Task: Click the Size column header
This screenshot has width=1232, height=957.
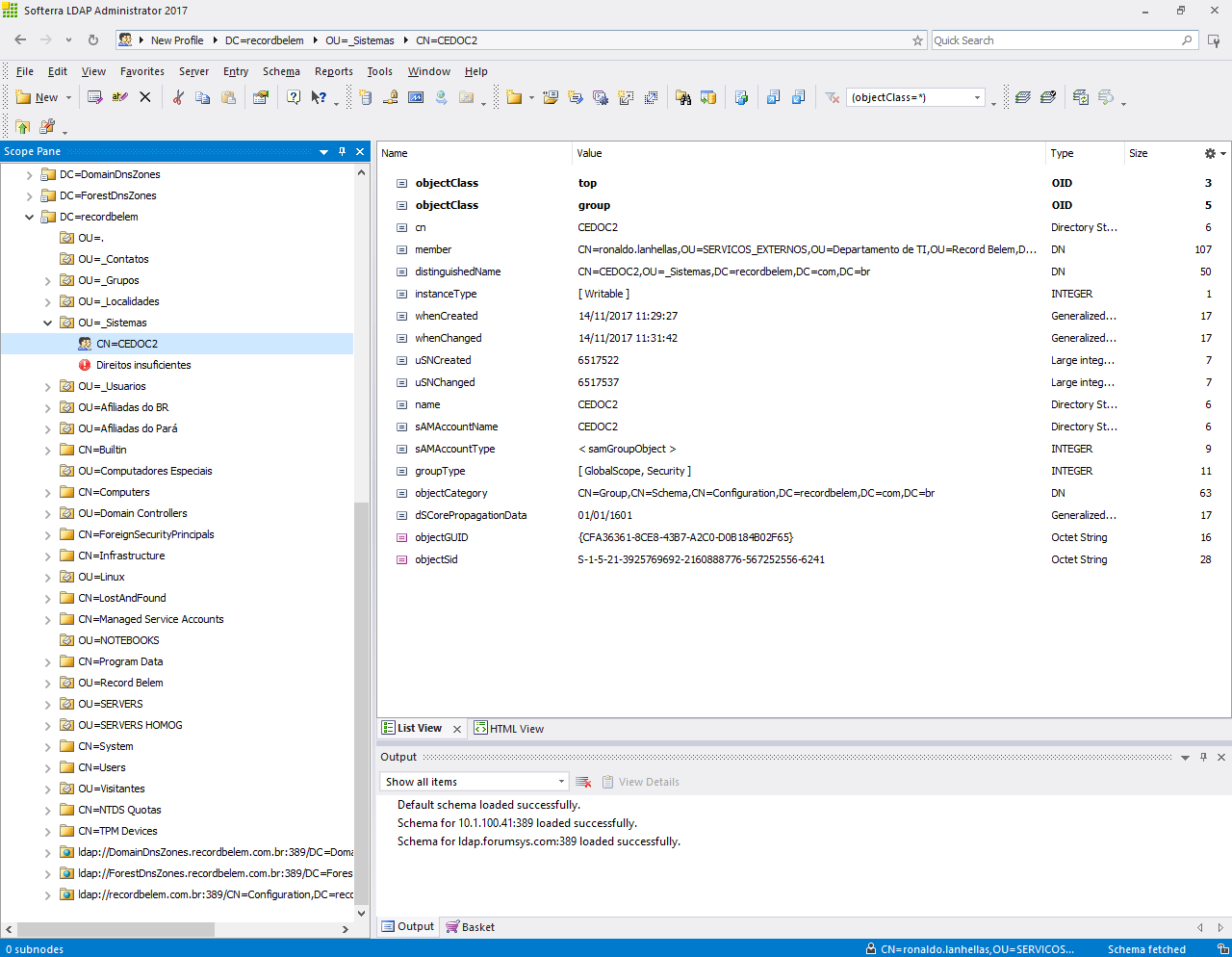Action: (1160, 153)
